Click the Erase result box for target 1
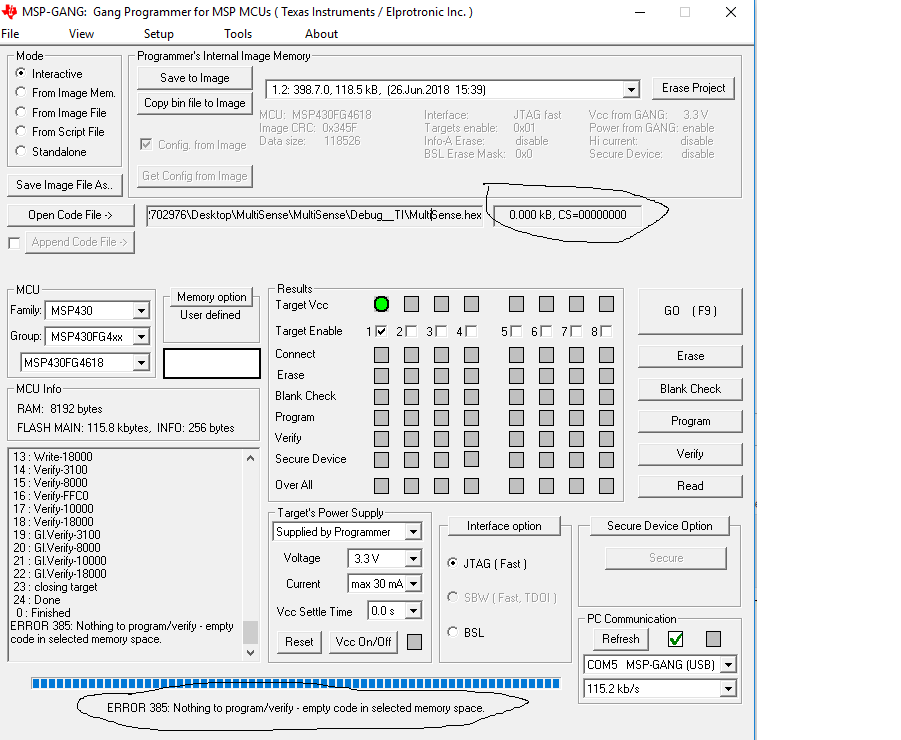The image size is (901, 740). point(381,376)
